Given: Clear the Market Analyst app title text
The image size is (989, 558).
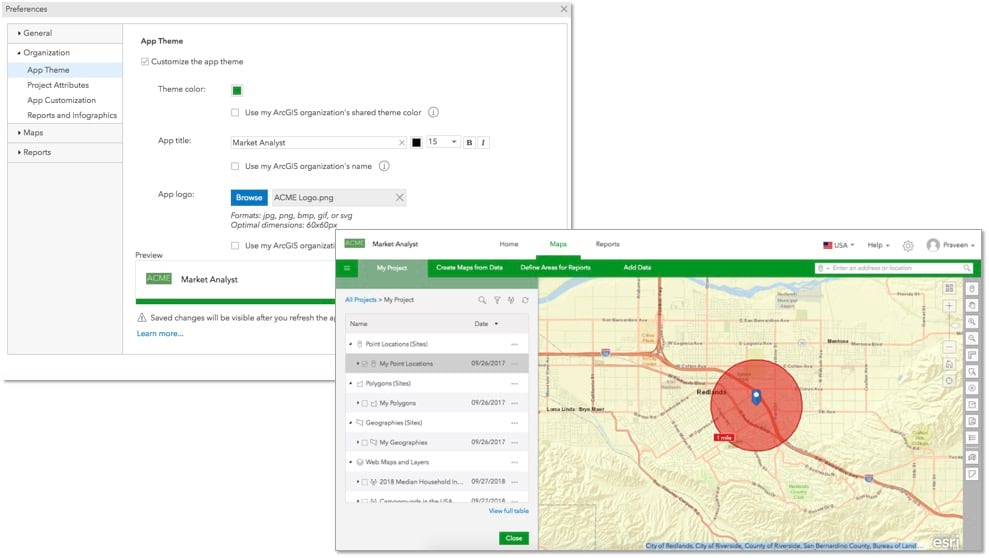Looking at the screenshot, I should point(402,142).
